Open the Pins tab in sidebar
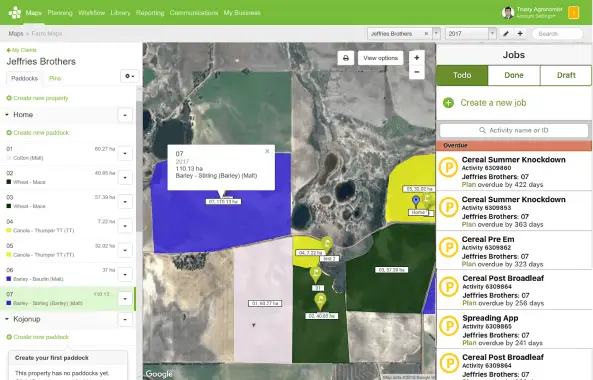Viewport: 593px width, 380px height. tap(55, 78)
